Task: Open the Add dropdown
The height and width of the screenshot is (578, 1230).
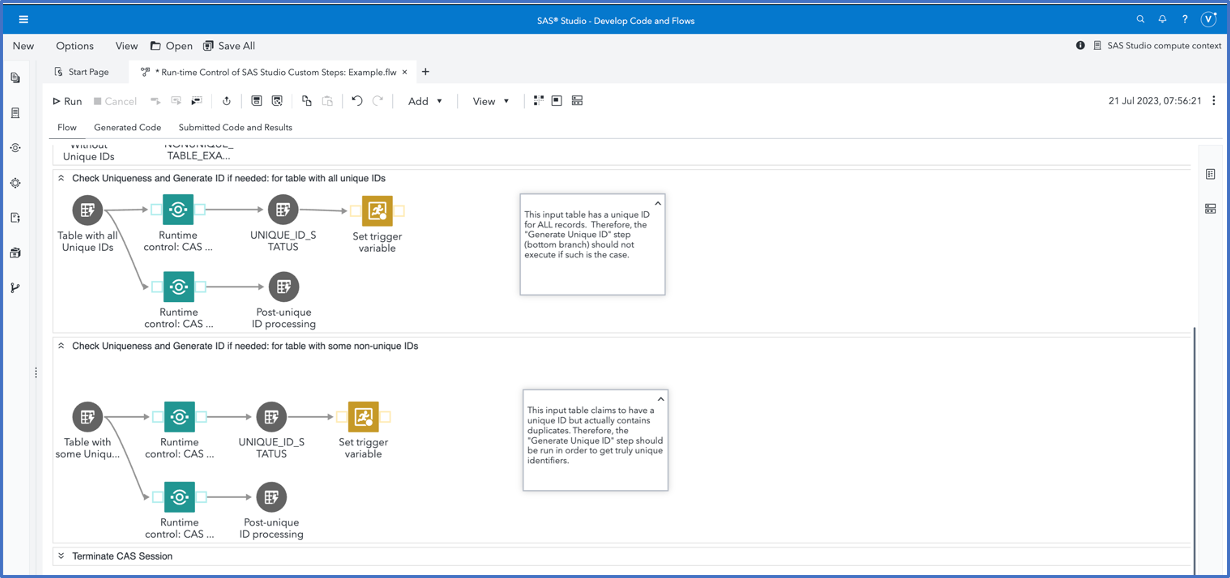Action: [424, 100]
